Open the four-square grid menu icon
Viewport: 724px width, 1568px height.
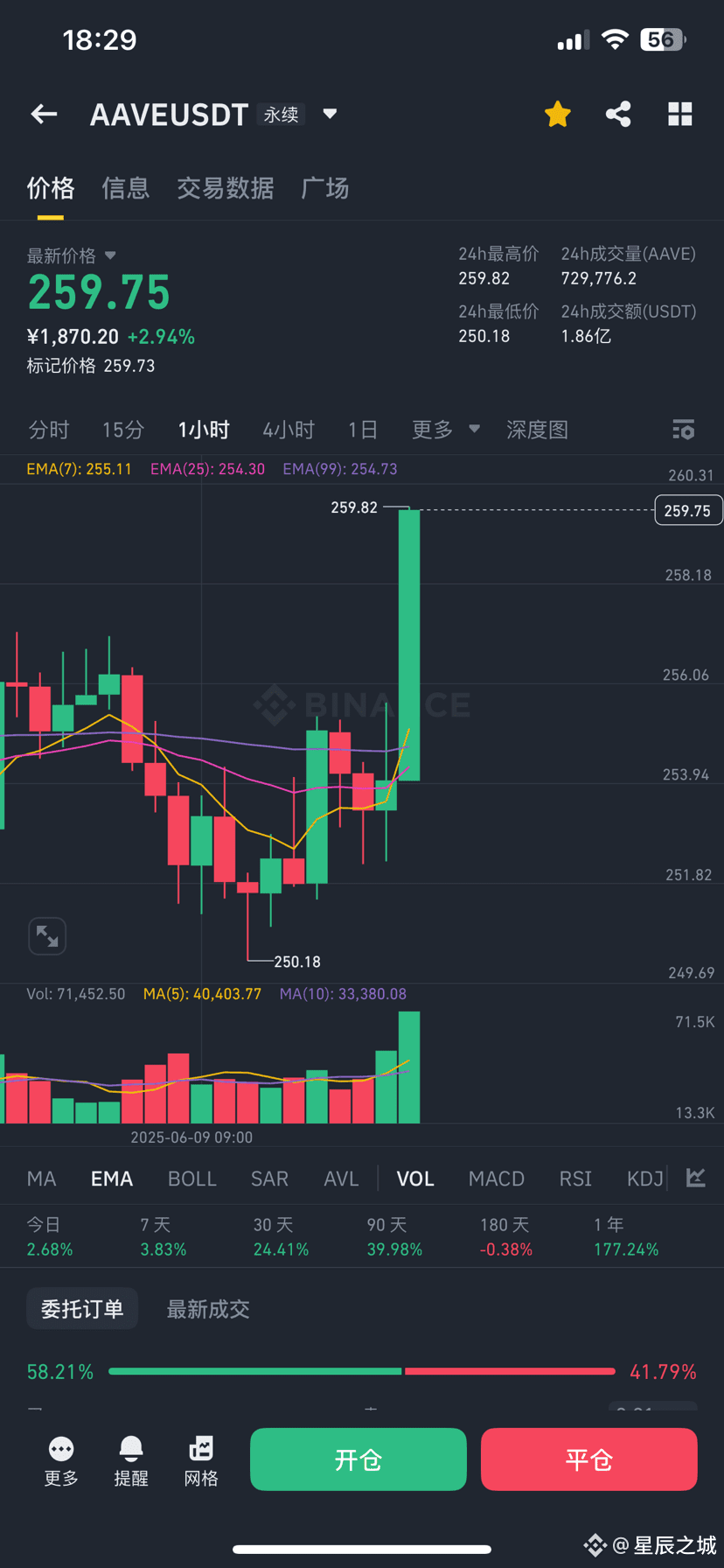click(x=679, y=114)
